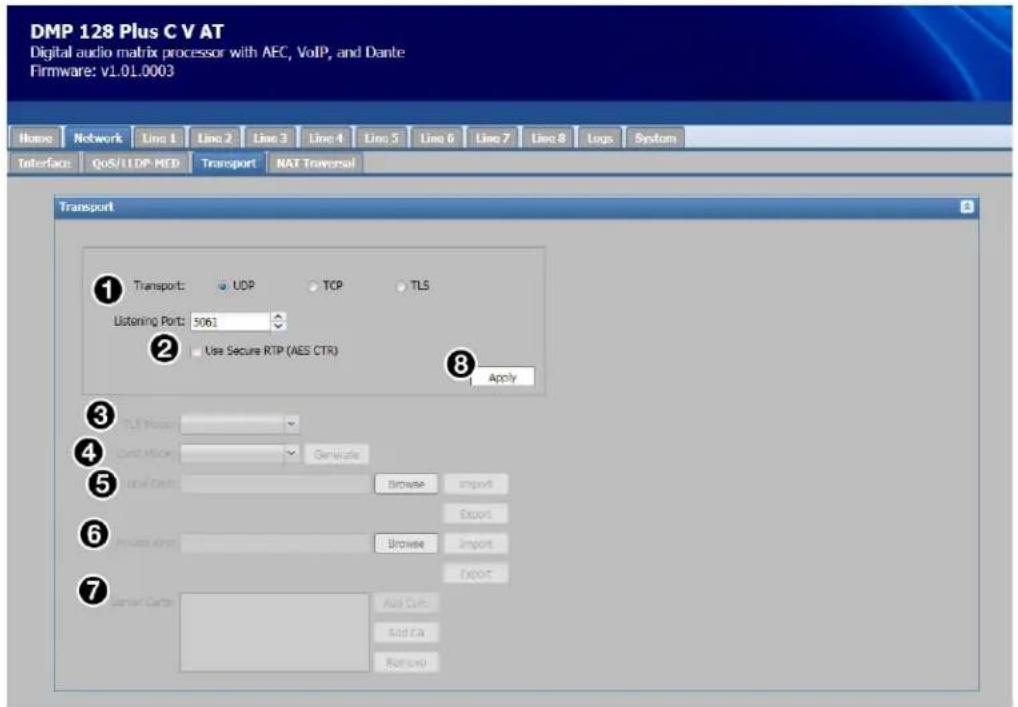Switch to the Line 8 tab

pos(549,138)
